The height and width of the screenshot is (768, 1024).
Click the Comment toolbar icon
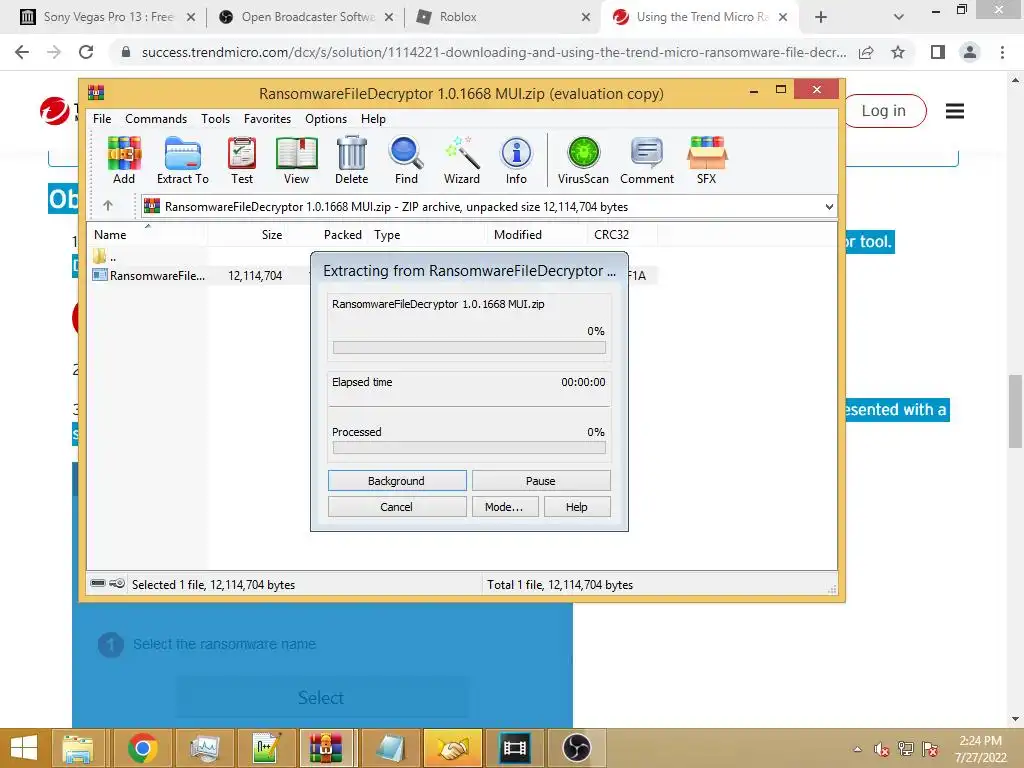click(x=647, y=160)
